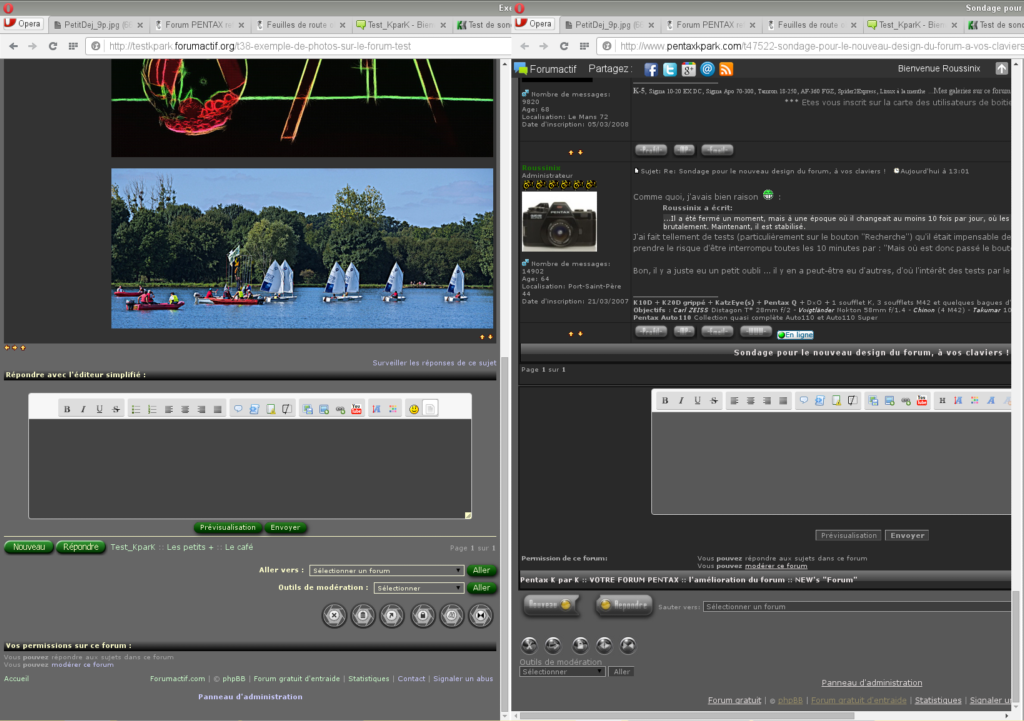Screen dimensions: 1024x721
Task: Insert link in the left editor
Action: pyautogui.click(x=340, y=409)
